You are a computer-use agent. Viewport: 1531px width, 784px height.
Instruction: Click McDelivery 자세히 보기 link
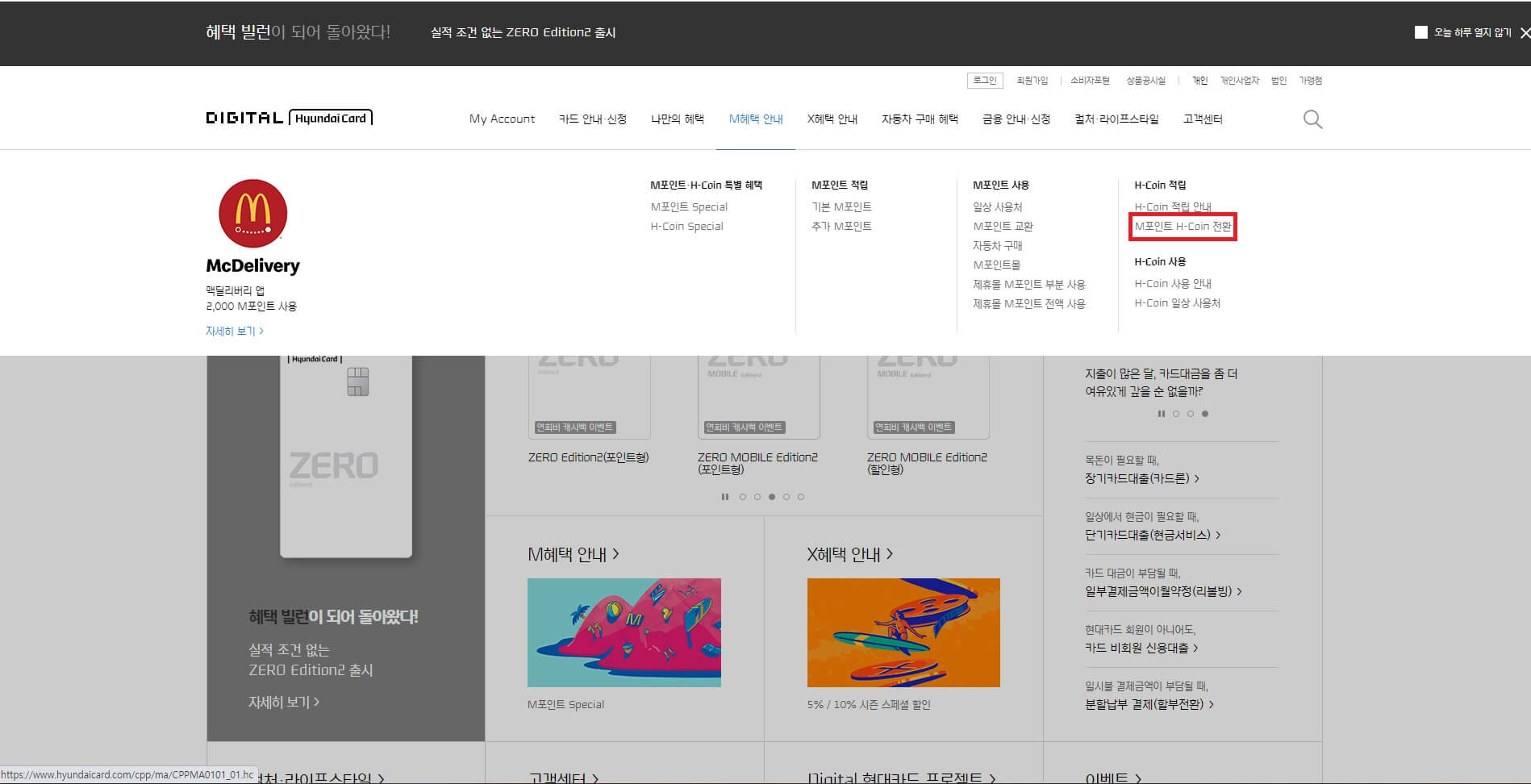pyautogui.click(x=235, y=331)
